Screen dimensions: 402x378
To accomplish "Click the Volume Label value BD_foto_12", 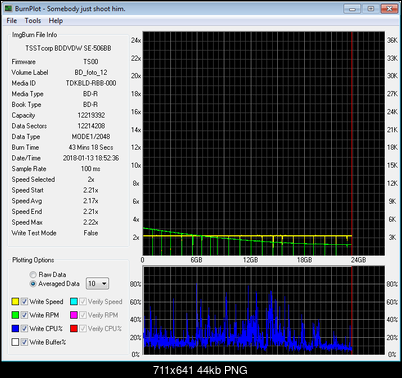I will click(x=91, y=72).
